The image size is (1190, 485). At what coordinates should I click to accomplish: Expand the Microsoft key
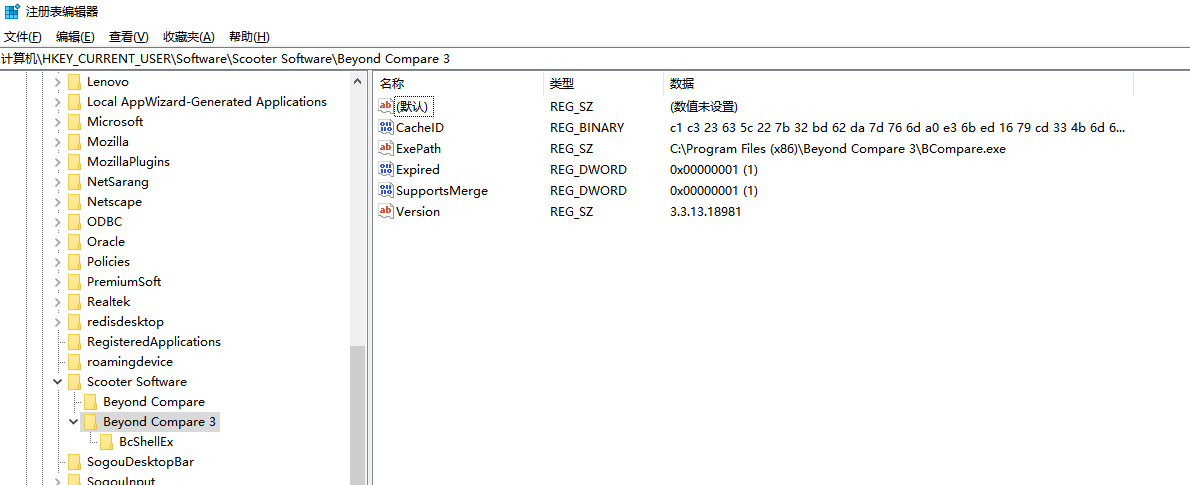[x=57, y=121]
